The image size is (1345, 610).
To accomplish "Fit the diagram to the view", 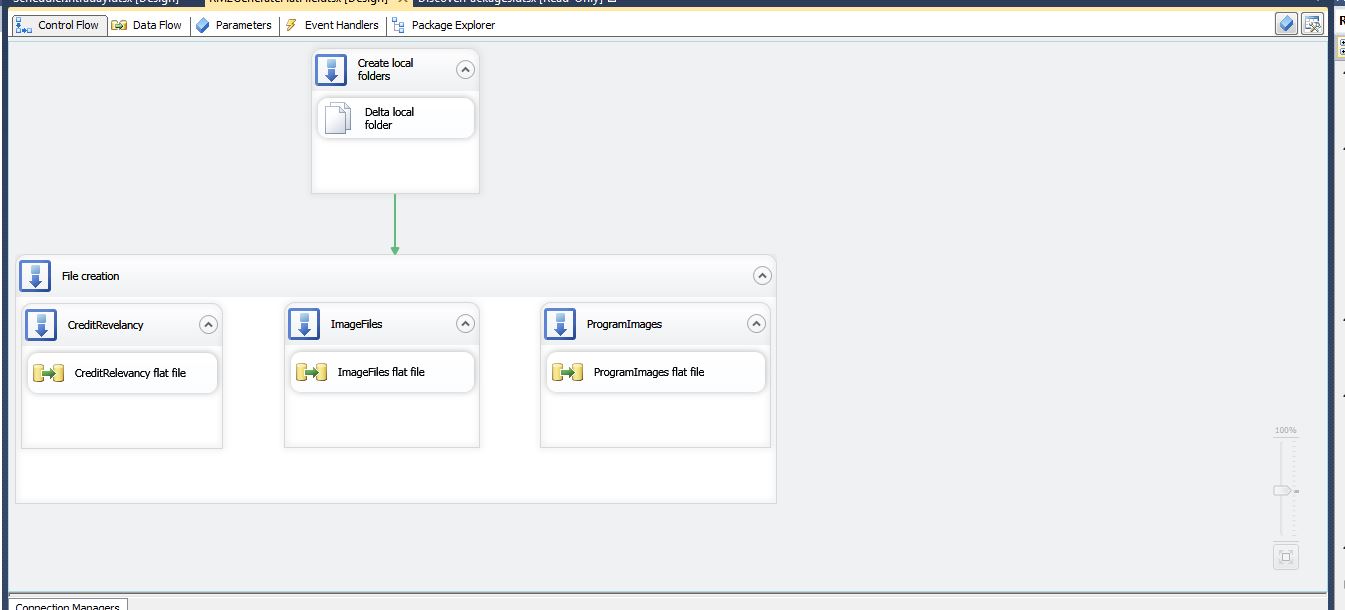I will click(1286, 557).
